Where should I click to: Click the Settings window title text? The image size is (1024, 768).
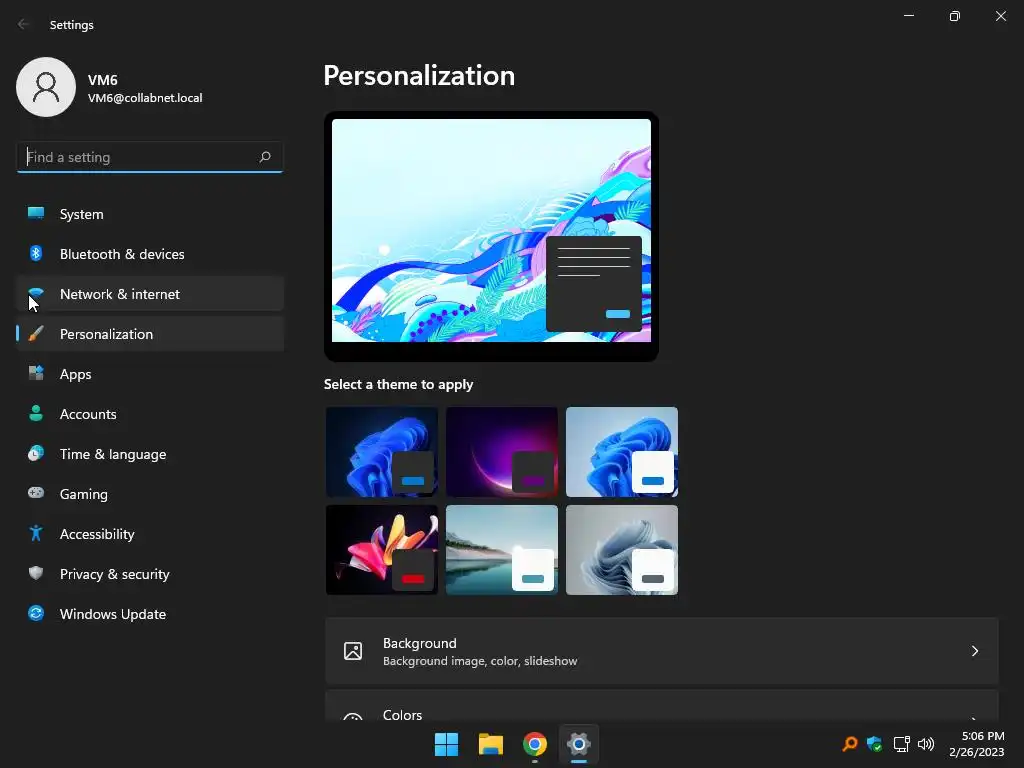(x=72, y=25)
